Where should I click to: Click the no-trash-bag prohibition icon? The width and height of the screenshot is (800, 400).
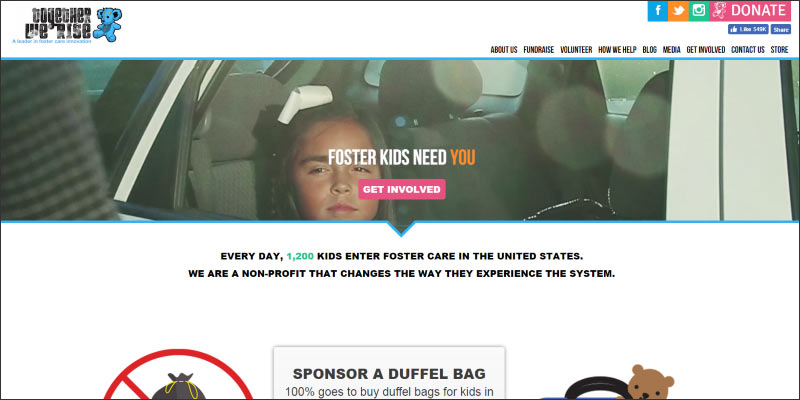pos(179,375)
